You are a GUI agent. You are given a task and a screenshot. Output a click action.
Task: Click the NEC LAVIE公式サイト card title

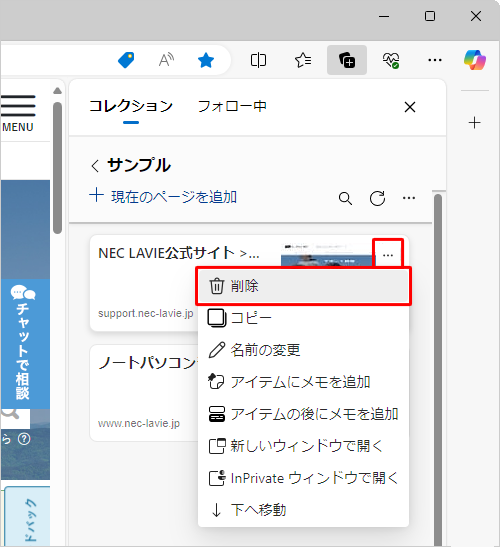coord(179,253)
